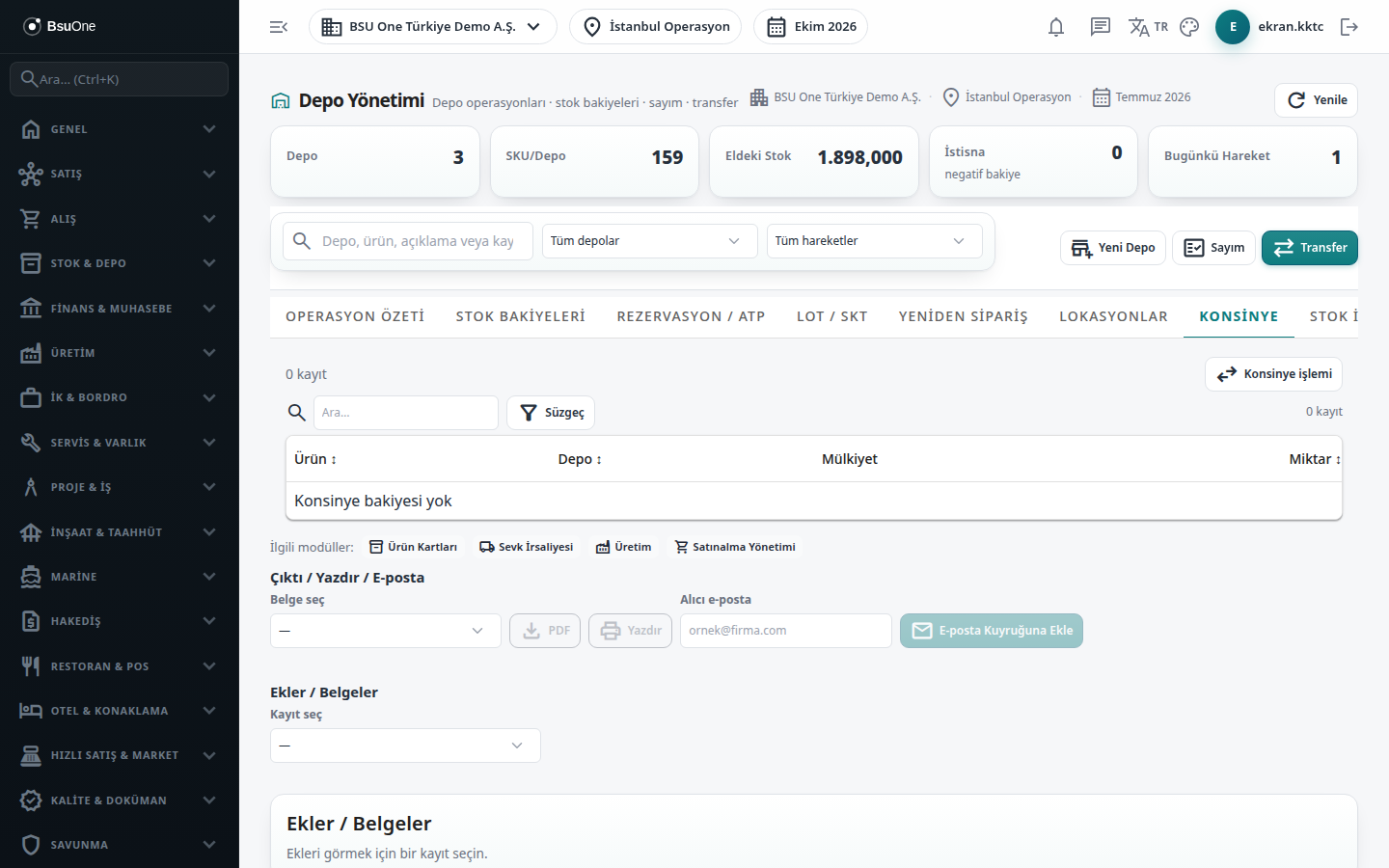This screenshot has height=868, width=1389.
Task: Sort table by Miktar column
Action: tap(1315, 459)
